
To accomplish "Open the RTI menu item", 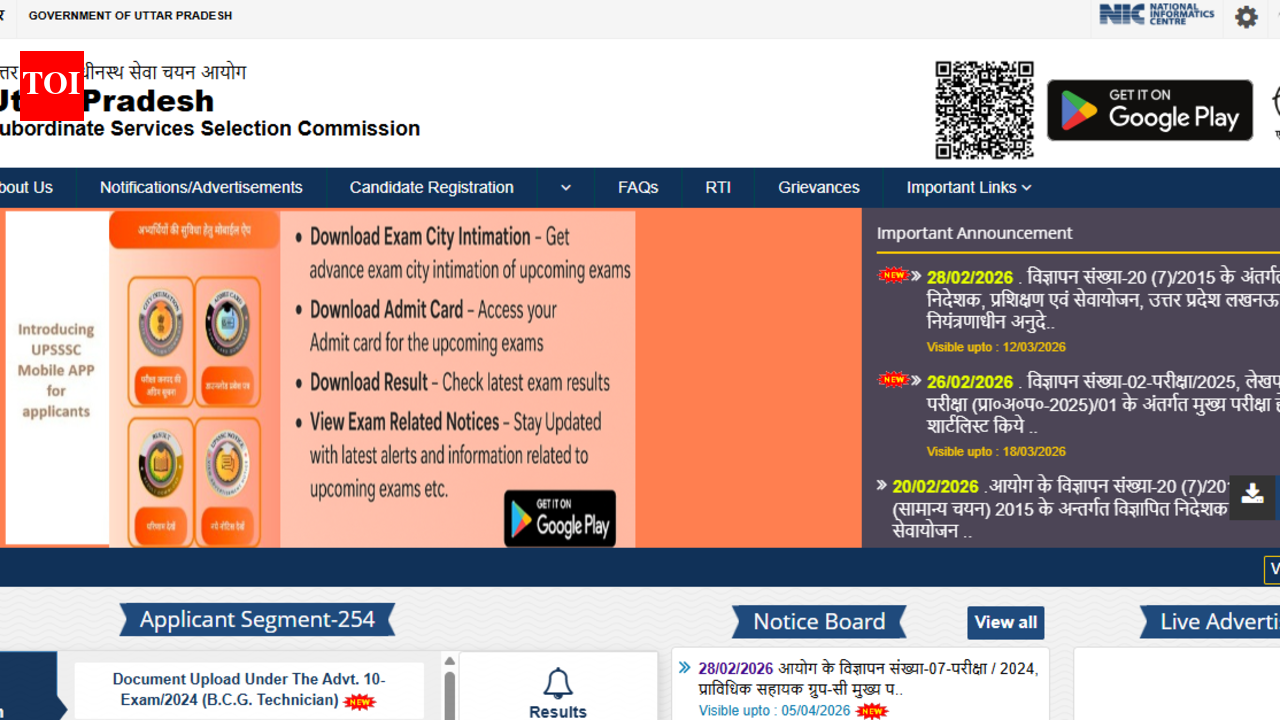I will click(x=718, y=188).
